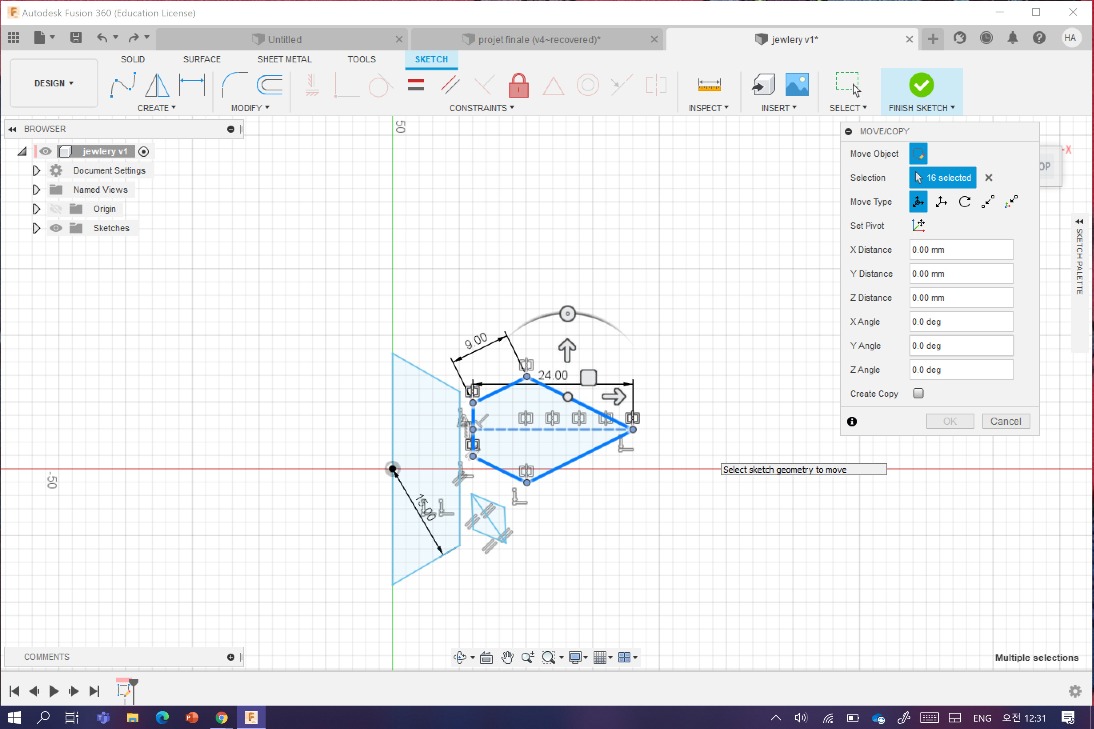Click Cancel in Move/Copy dialog
The image size is (1094, 729).
coord(1005,421)
